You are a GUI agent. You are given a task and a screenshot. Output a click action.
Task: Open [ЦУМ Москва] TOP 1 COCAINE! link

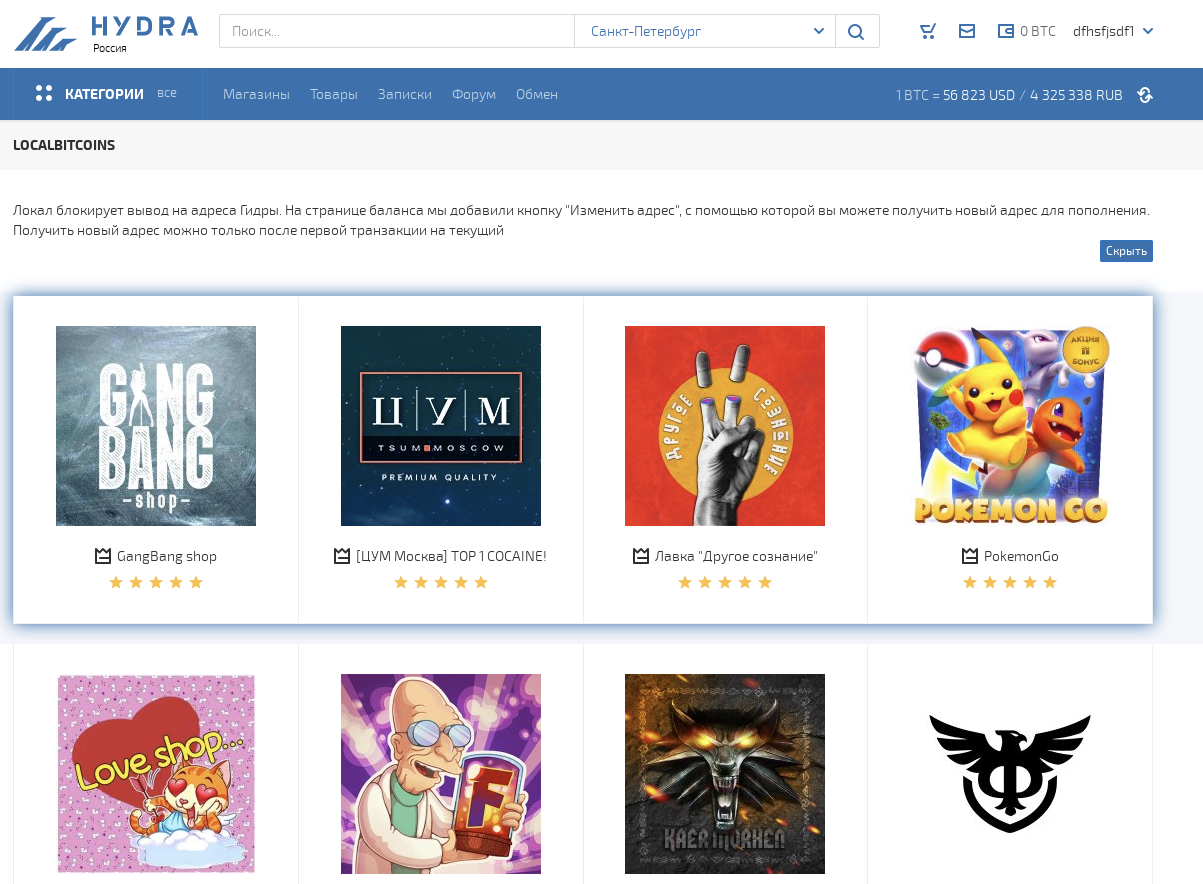tap(451, 556)
